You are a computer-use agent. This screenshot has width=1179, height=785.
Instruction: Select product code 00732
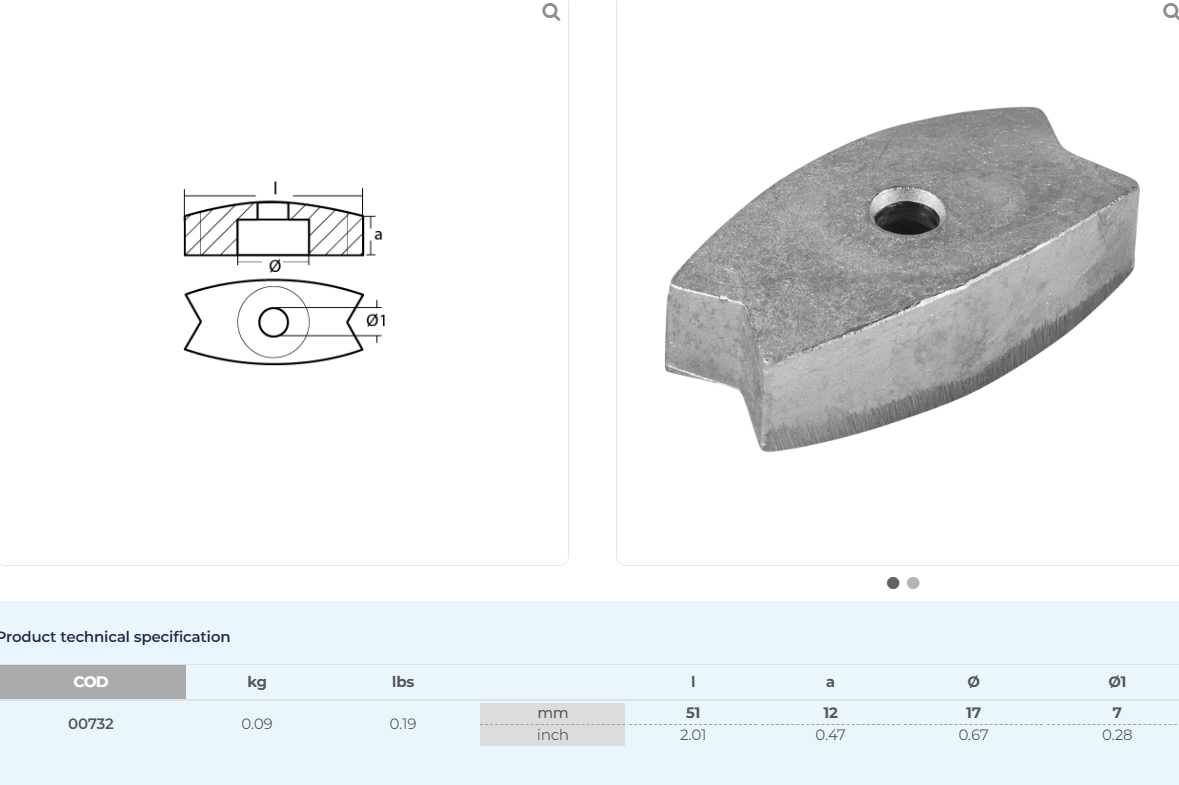click(x=91, y=724)
